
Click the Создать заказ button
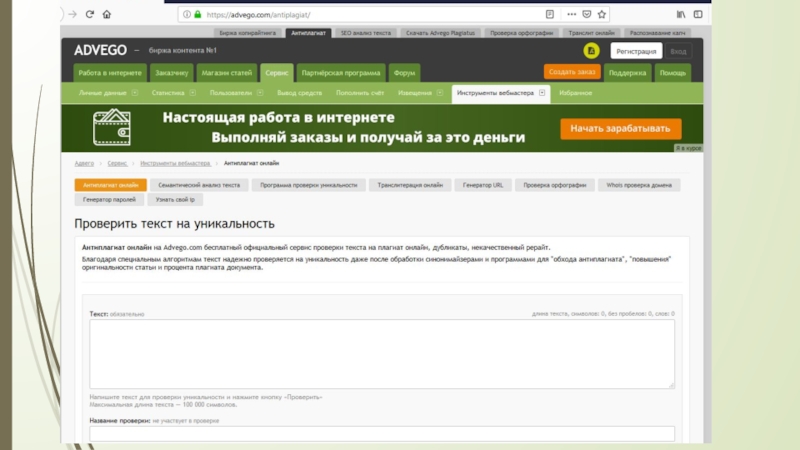572,72
